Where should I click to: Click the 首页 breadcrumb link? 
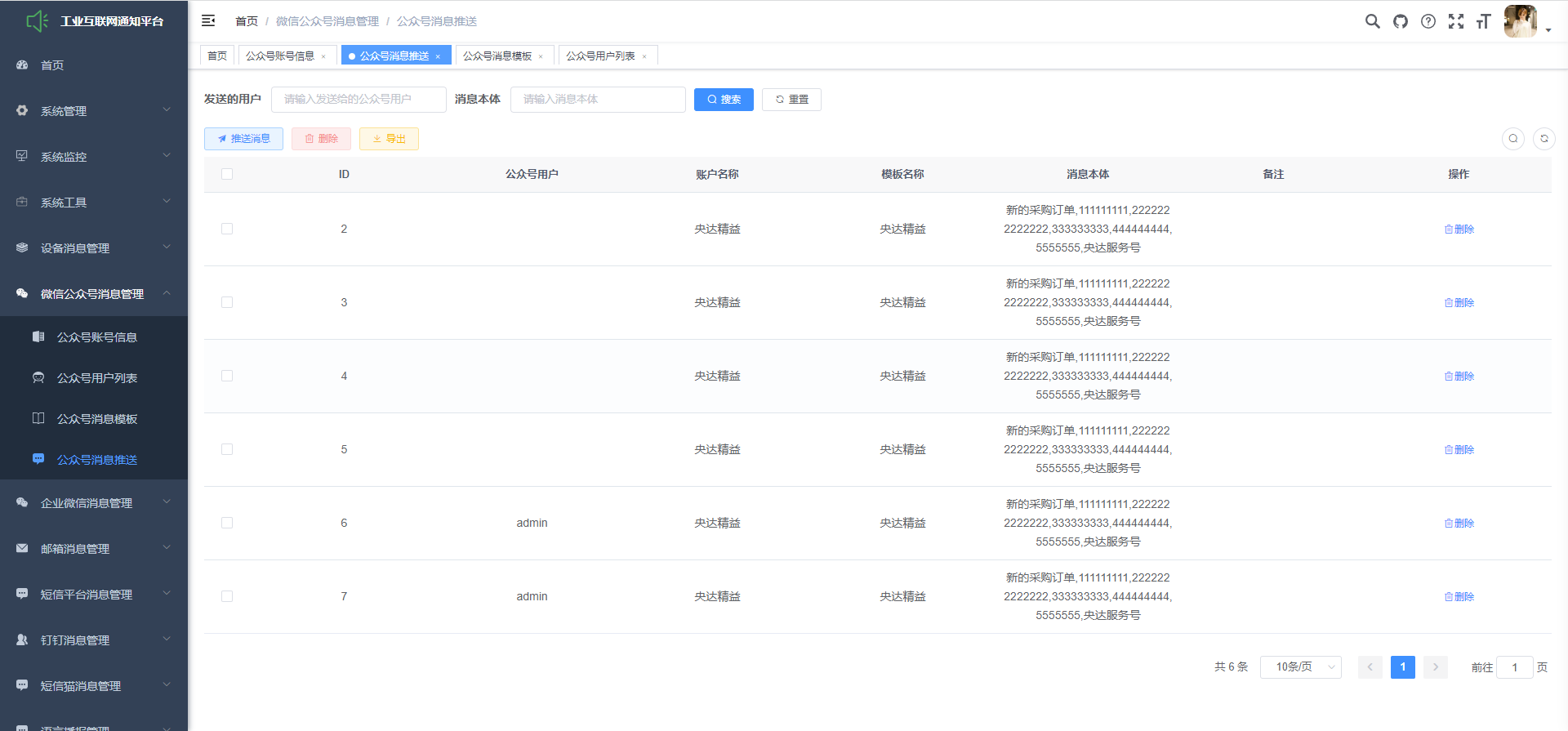(247, 21)
